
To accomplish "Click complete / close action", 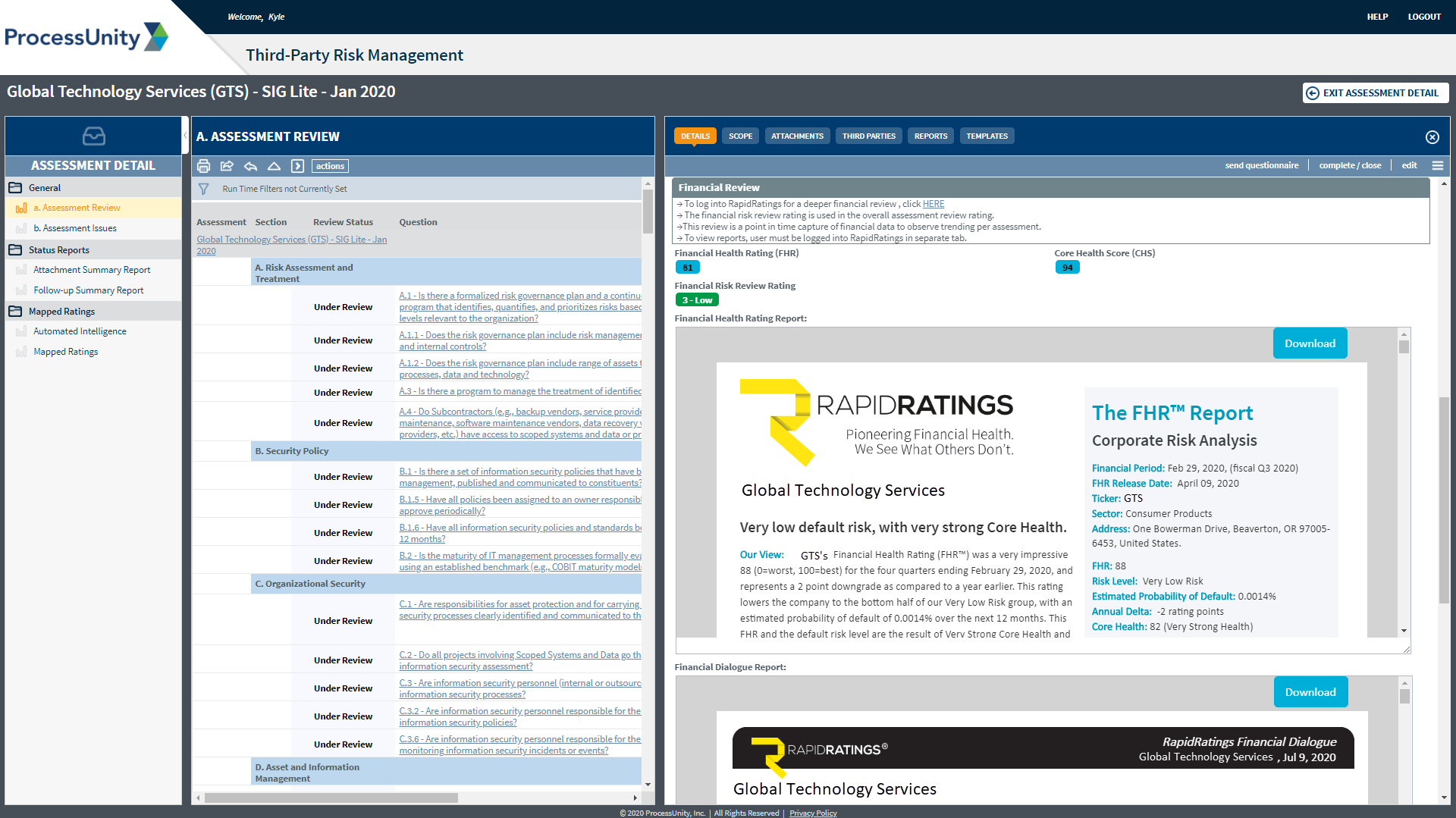I will (1350, 165).
